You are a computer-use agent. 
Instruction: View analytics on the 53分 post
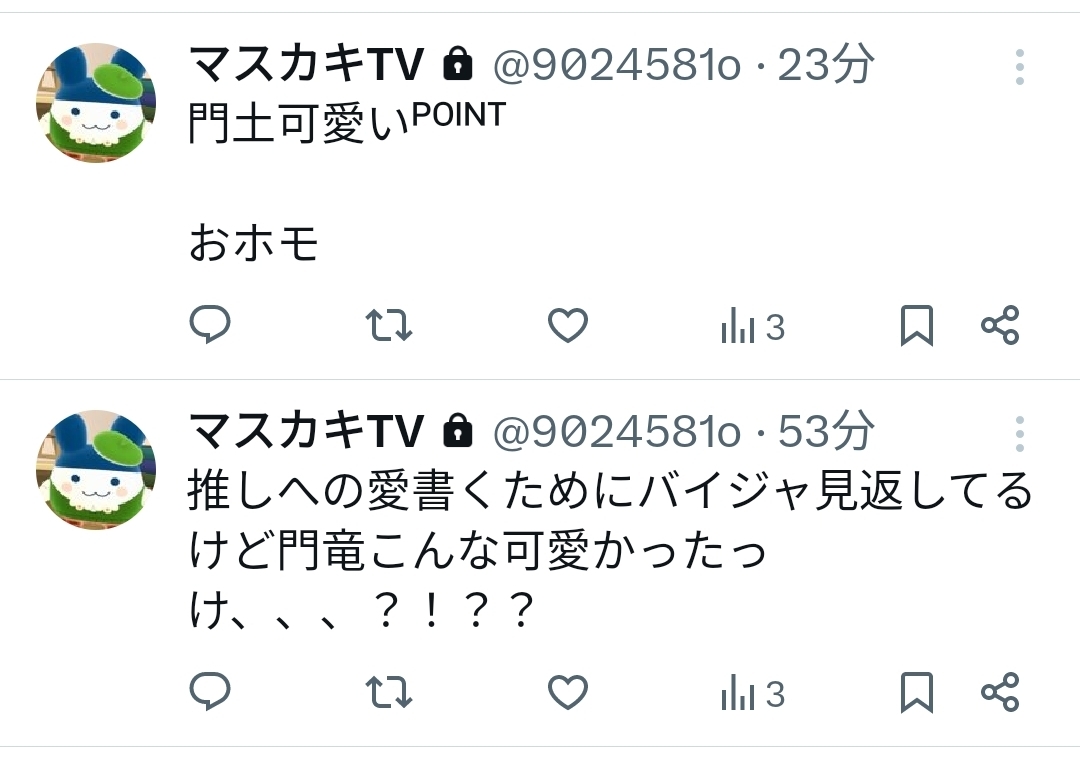tap(752, 694)
